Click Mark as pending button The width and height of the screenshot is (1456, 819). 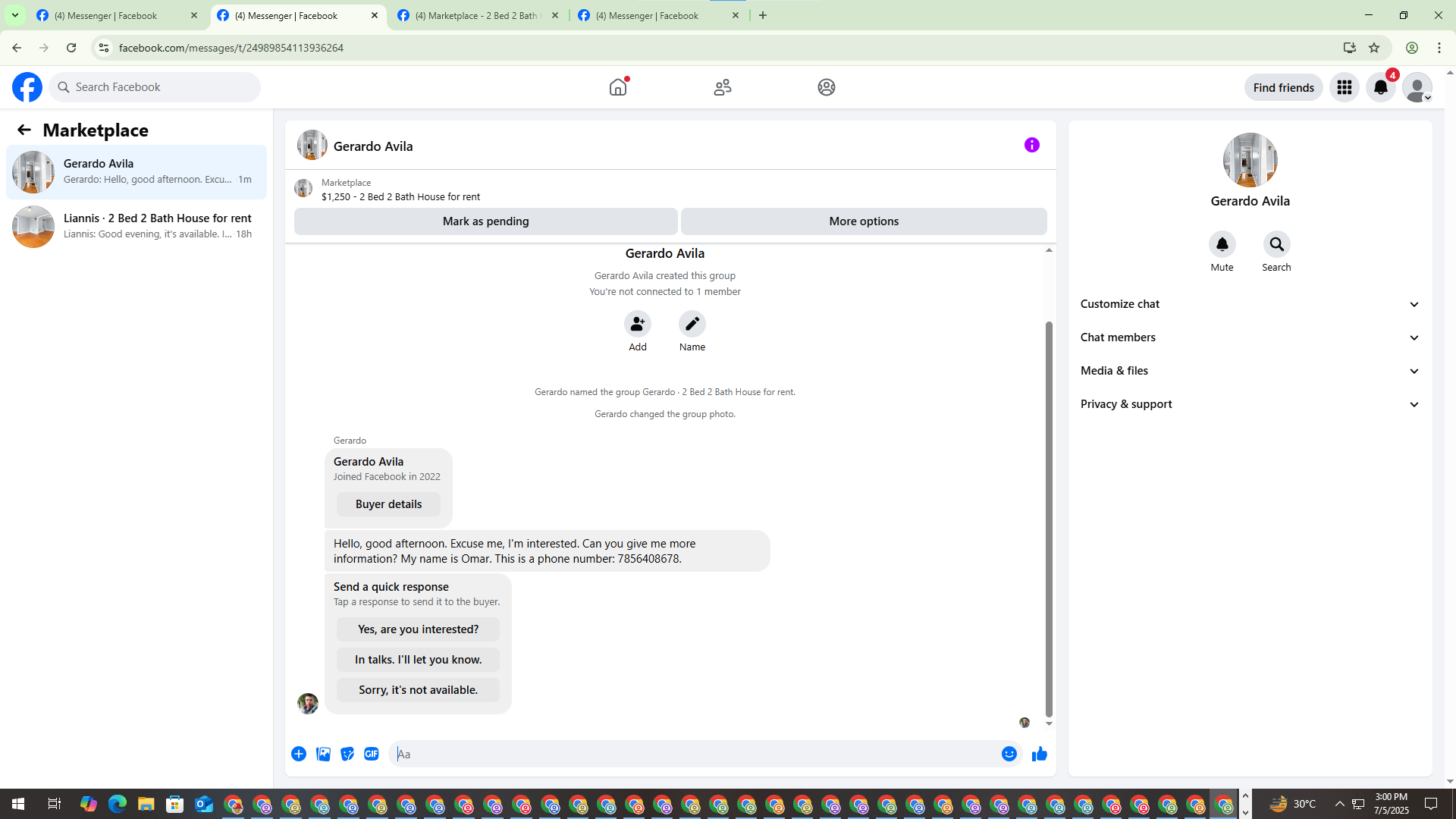click(485, 221)
